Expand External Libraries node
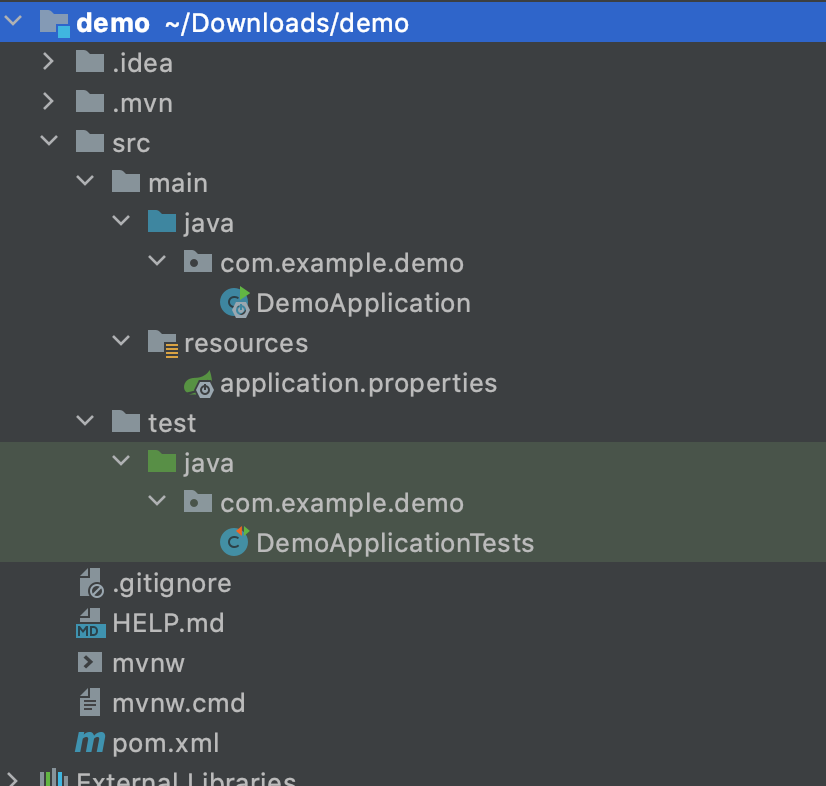 [x=12, y=778]
